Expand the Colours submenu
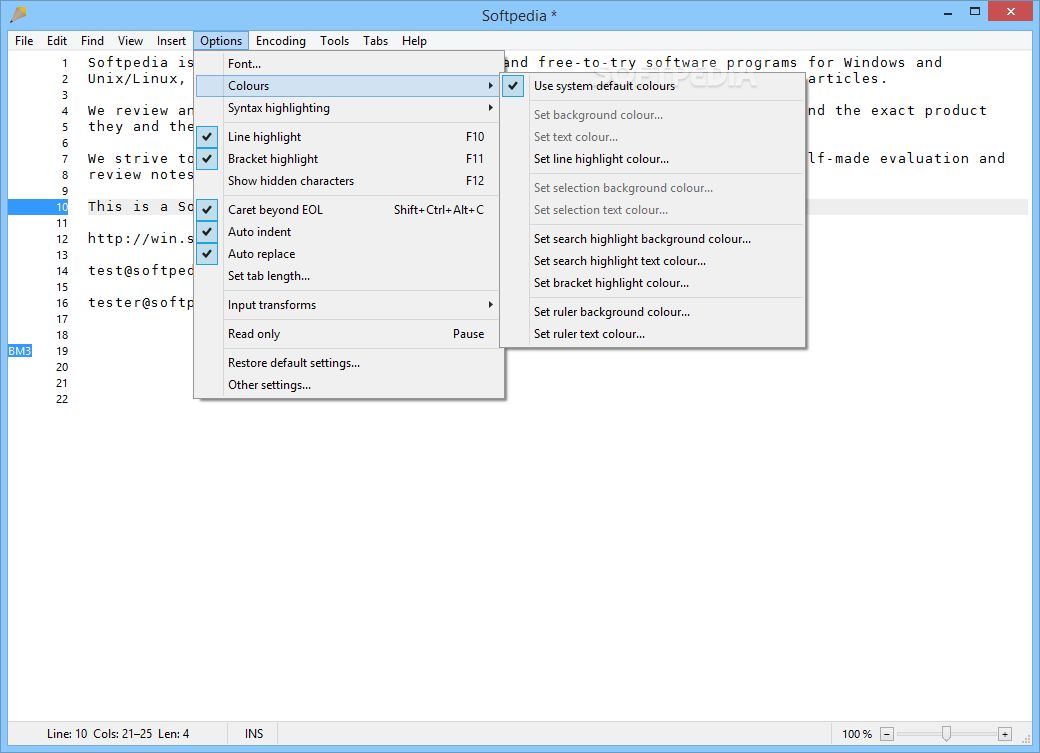The image size is (1040, 753). point(350,86)
